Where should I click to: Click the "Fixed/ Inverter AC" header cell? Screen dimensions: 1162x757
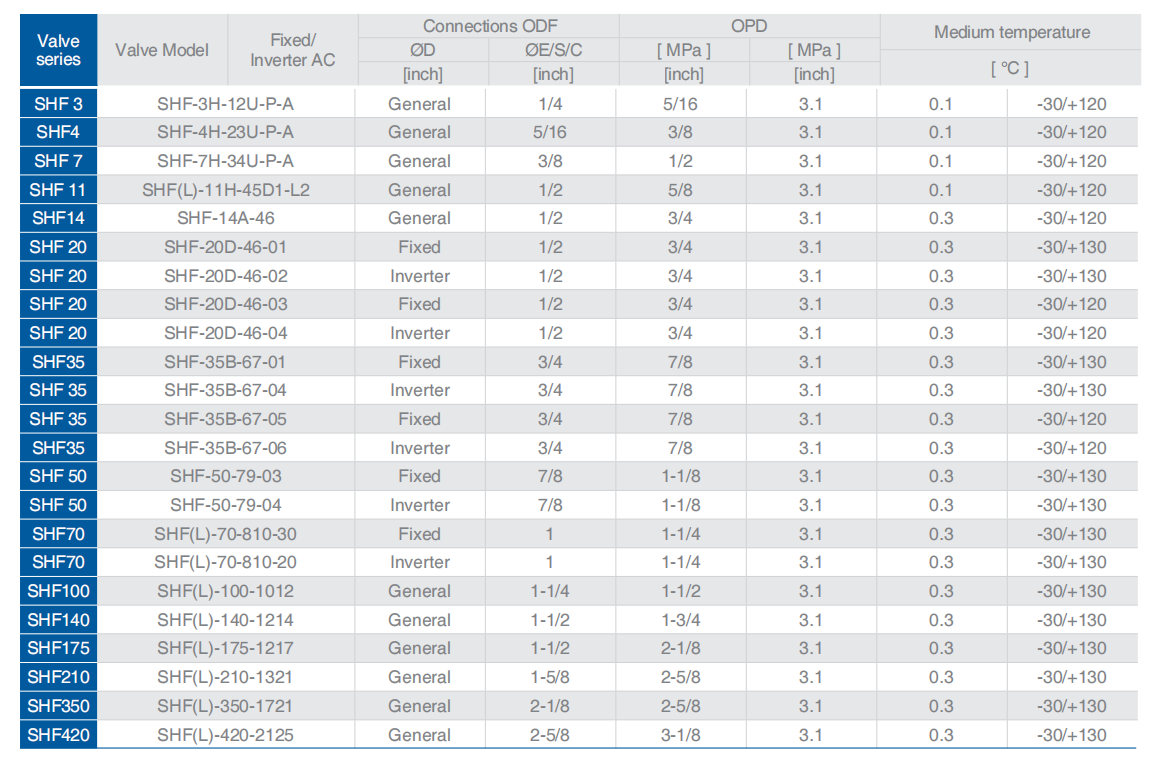point(292,50)
